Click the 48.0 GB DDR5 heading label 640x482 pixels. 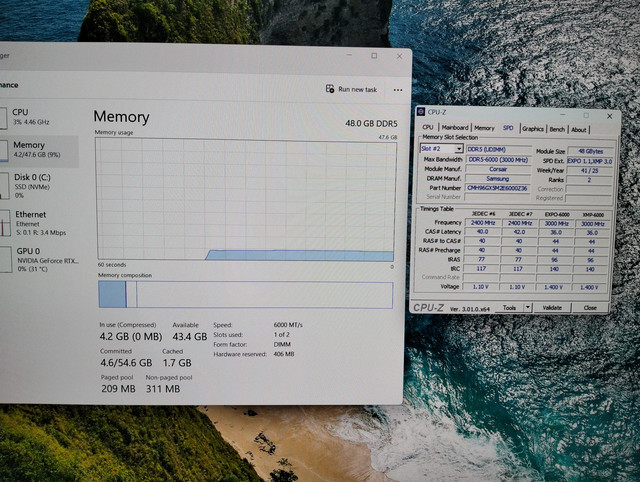(x=371, y=123)
